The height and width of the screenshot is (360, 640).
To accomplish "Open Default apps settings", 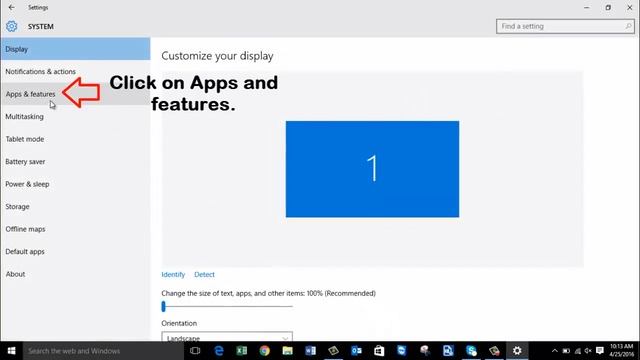I will tap(76, 251).
